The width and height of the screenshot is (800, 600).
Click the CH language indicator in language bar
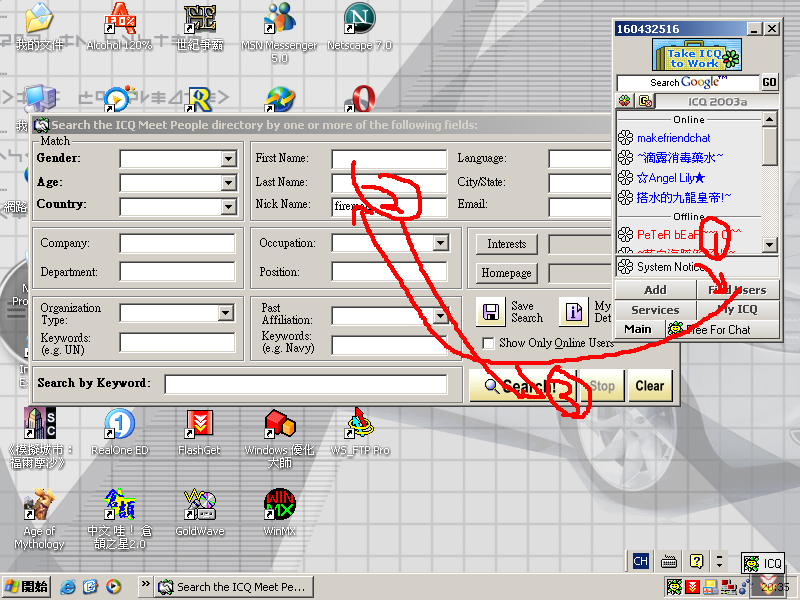(x=640, y=562)
